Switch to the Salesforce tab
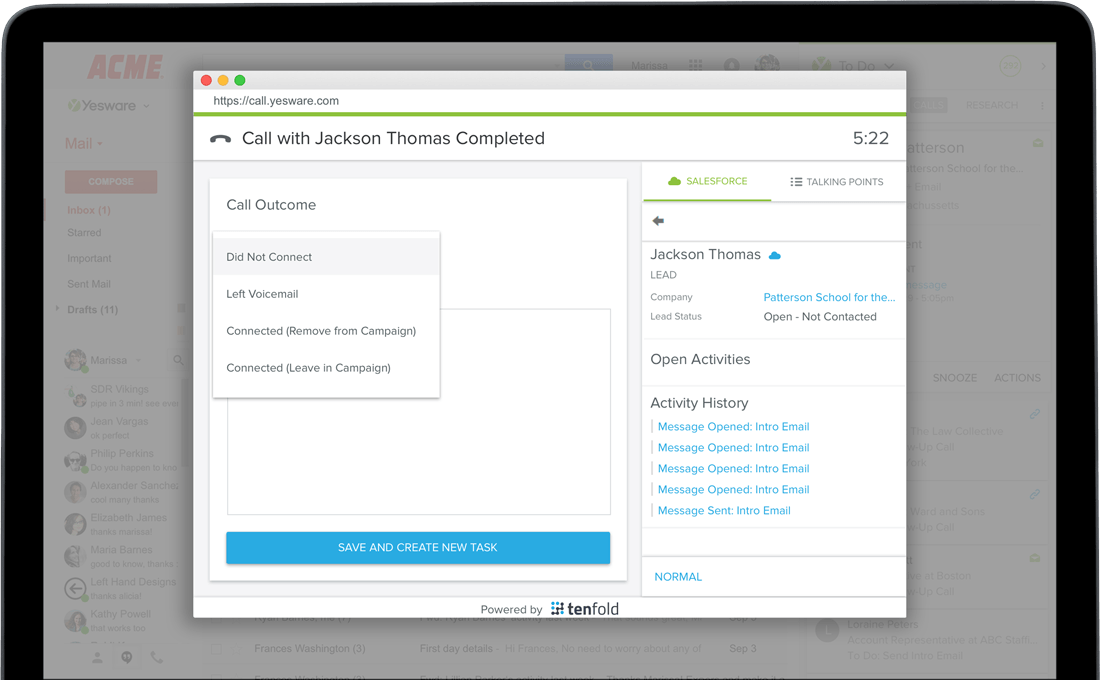This screenshot has width=1100, height=680. coord(706,181)
